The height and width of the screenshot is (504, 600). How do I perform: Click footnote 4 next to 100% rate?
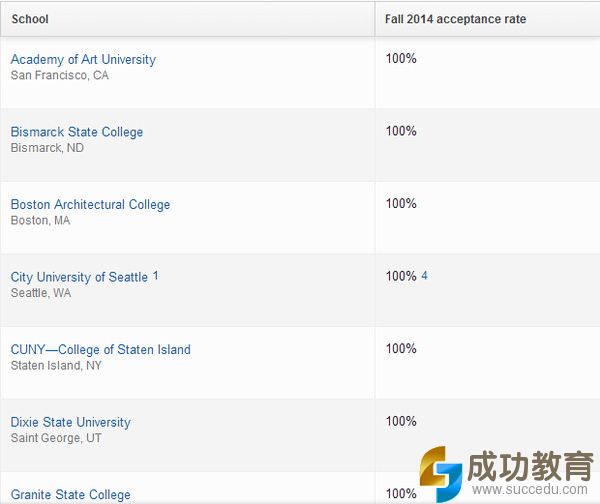(424, 276)
